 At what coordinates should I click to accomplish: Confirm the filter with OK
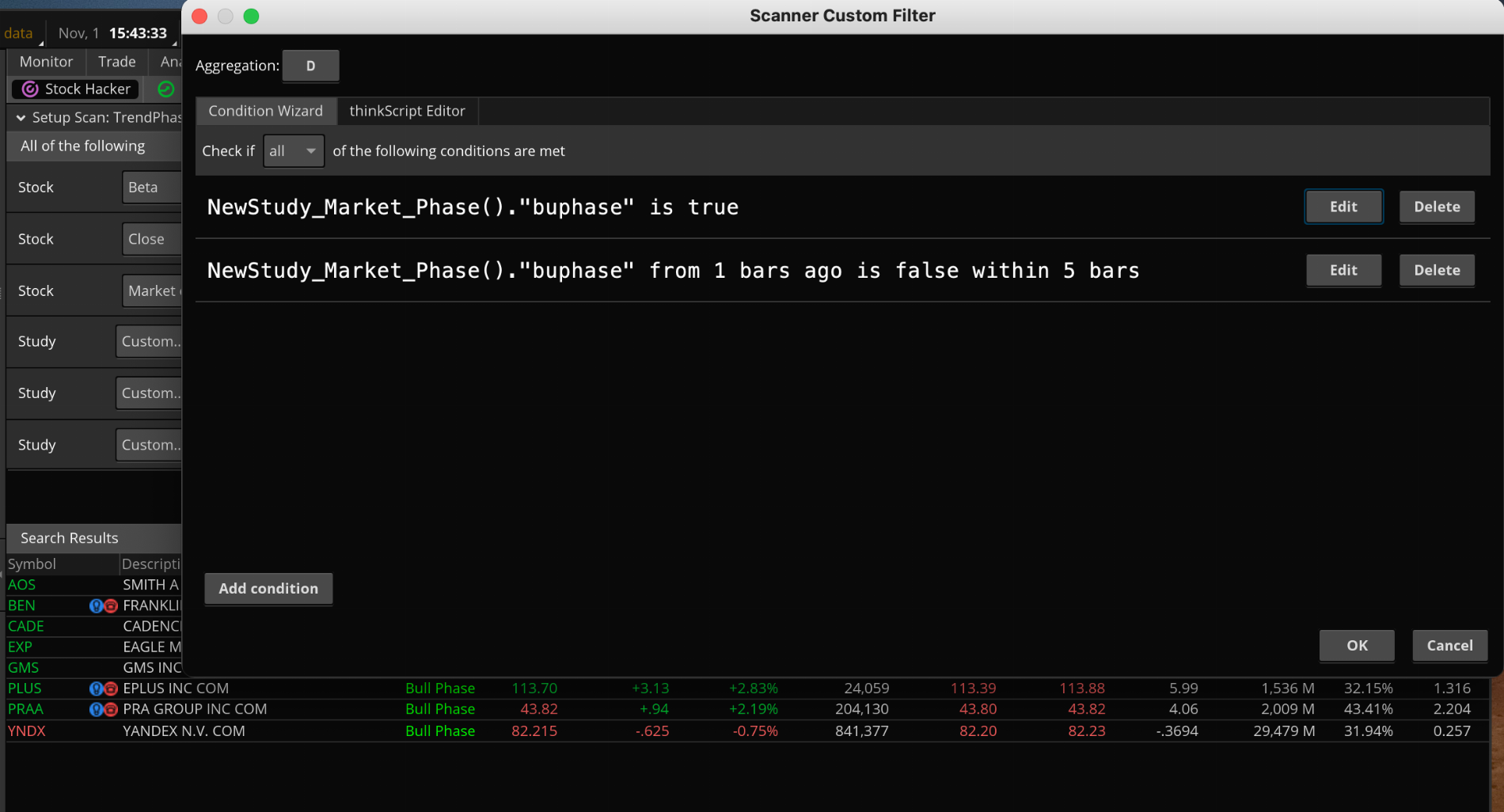[x=1356, y=645]
